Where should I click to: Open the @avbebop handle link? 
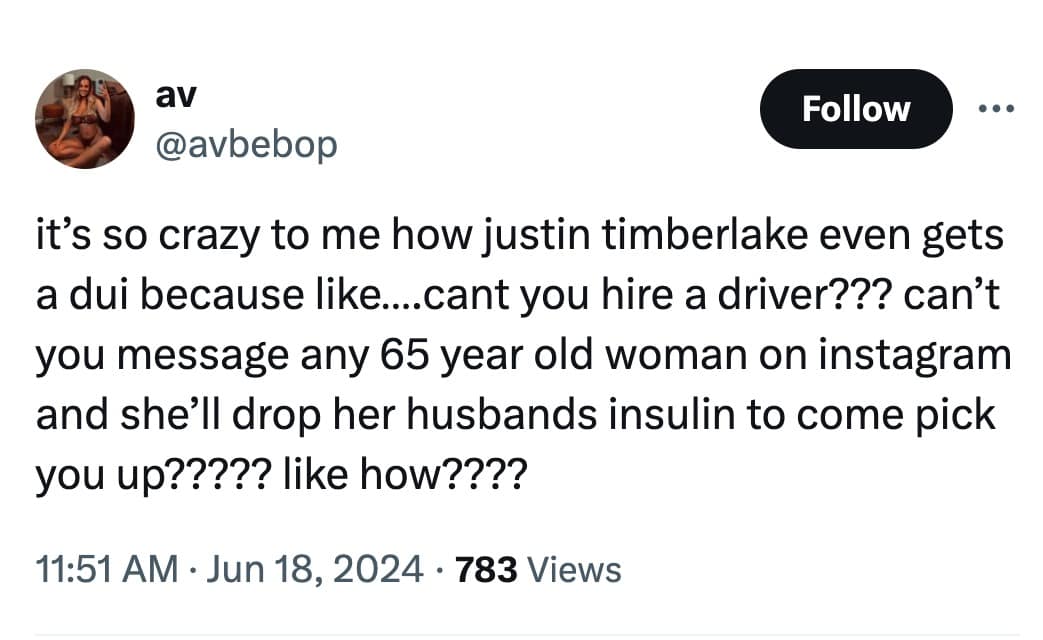pyautogui.click(x=245, y=145)
